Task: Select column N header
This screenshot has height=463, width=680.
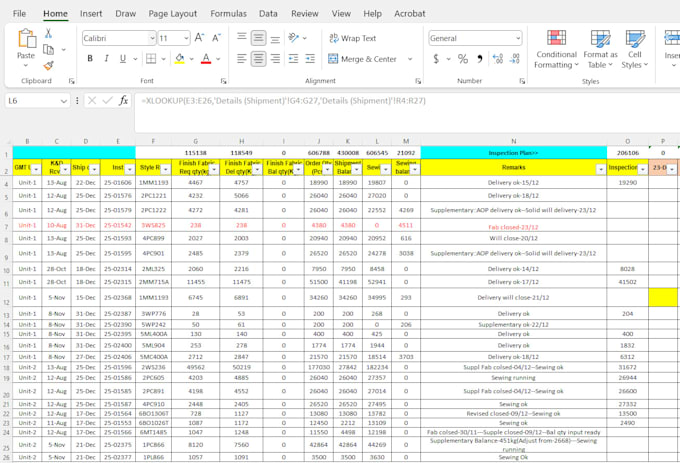Action: 513,141
